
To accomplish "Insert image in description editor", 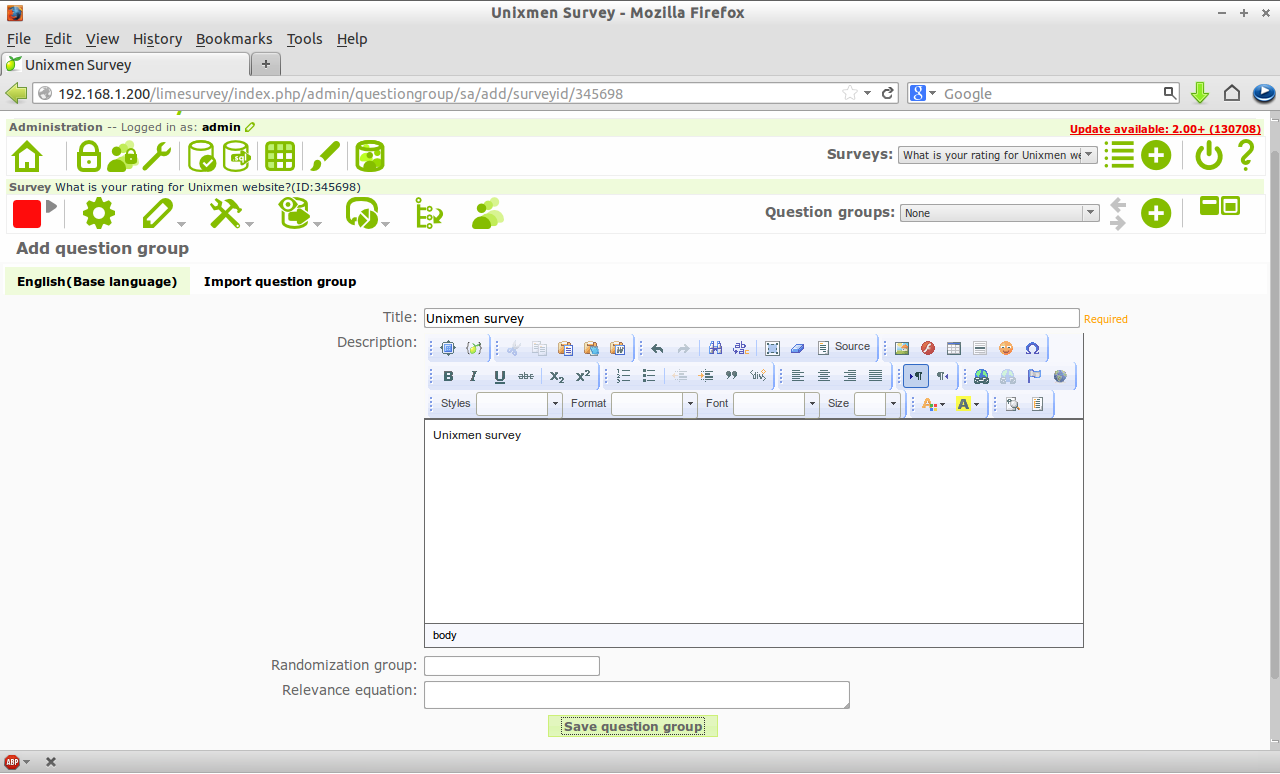I will tap(902, 348).
